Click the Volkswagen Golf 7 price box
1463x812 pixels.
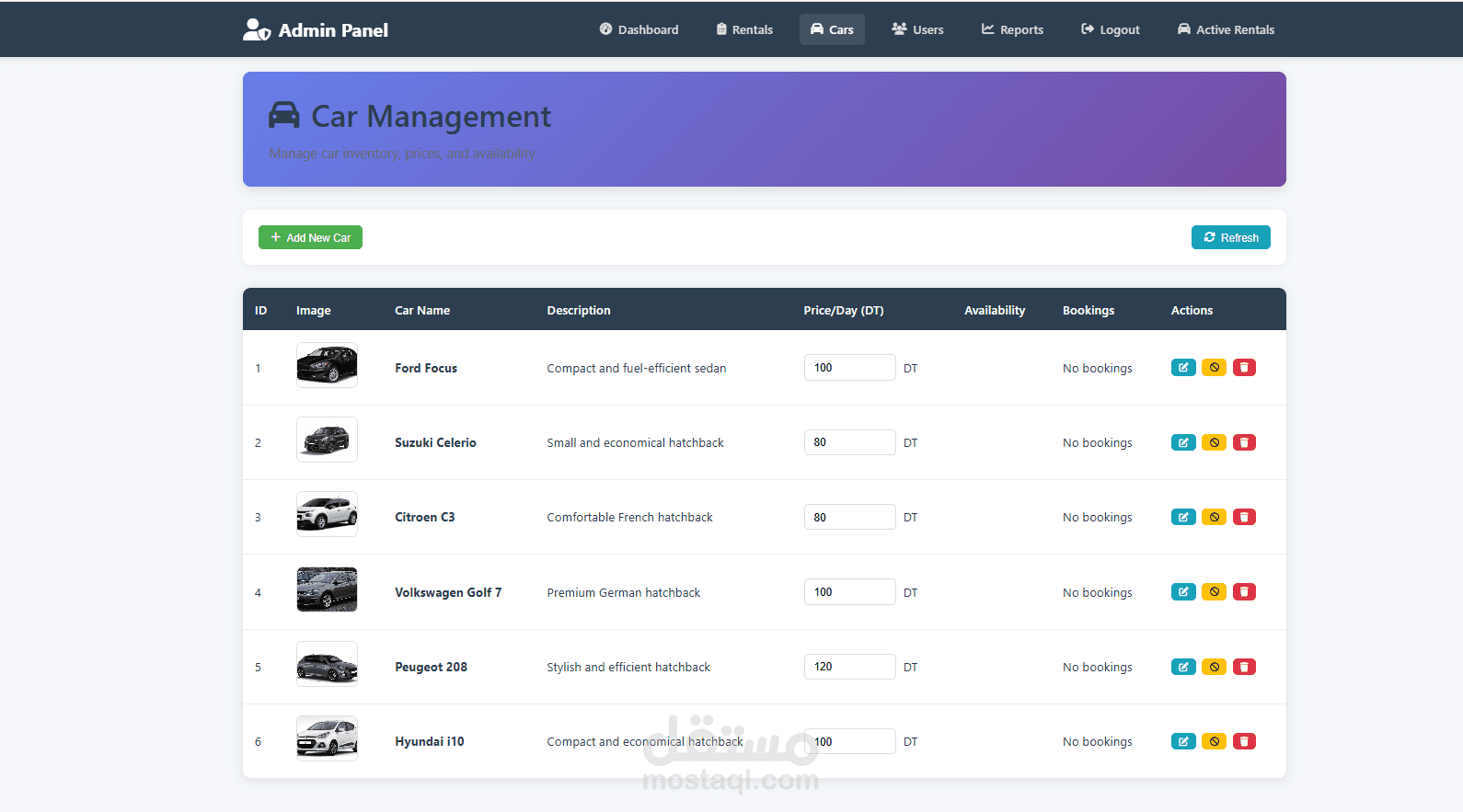pyautogui.click(x=849, y=592)
